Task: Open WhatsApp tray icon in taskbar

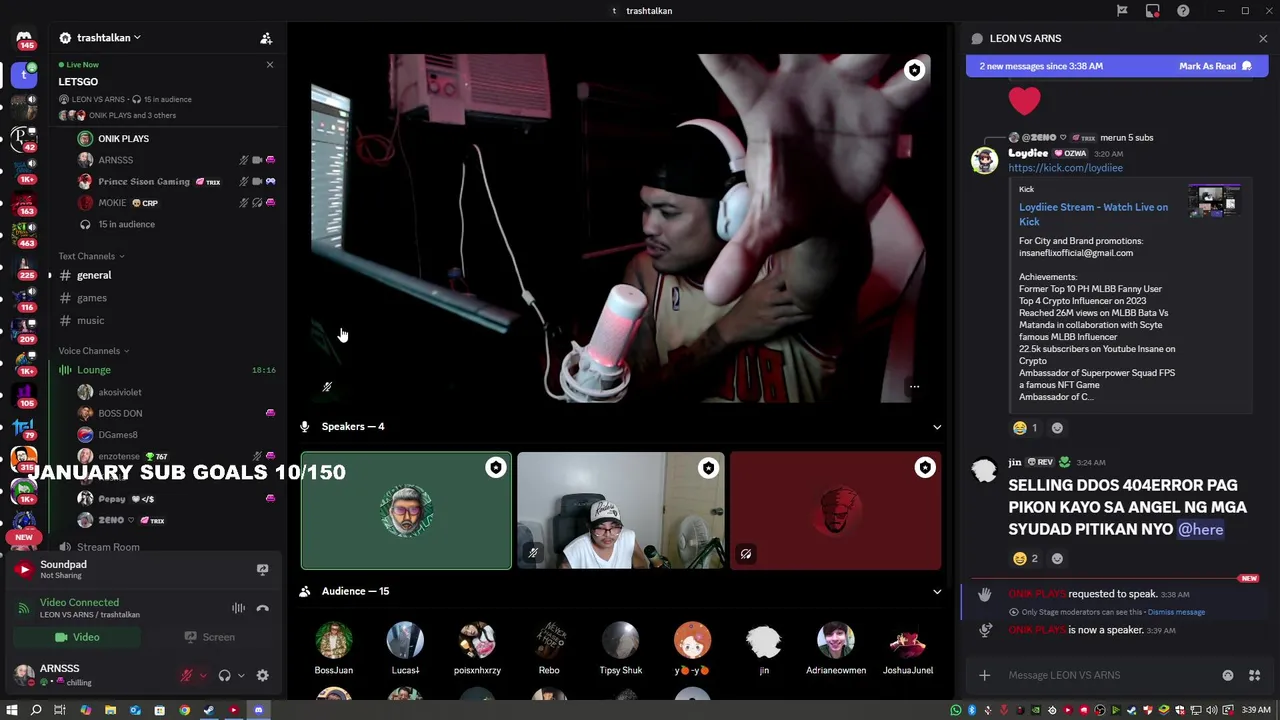Action: pyautogui.click(x=956, y=710)
